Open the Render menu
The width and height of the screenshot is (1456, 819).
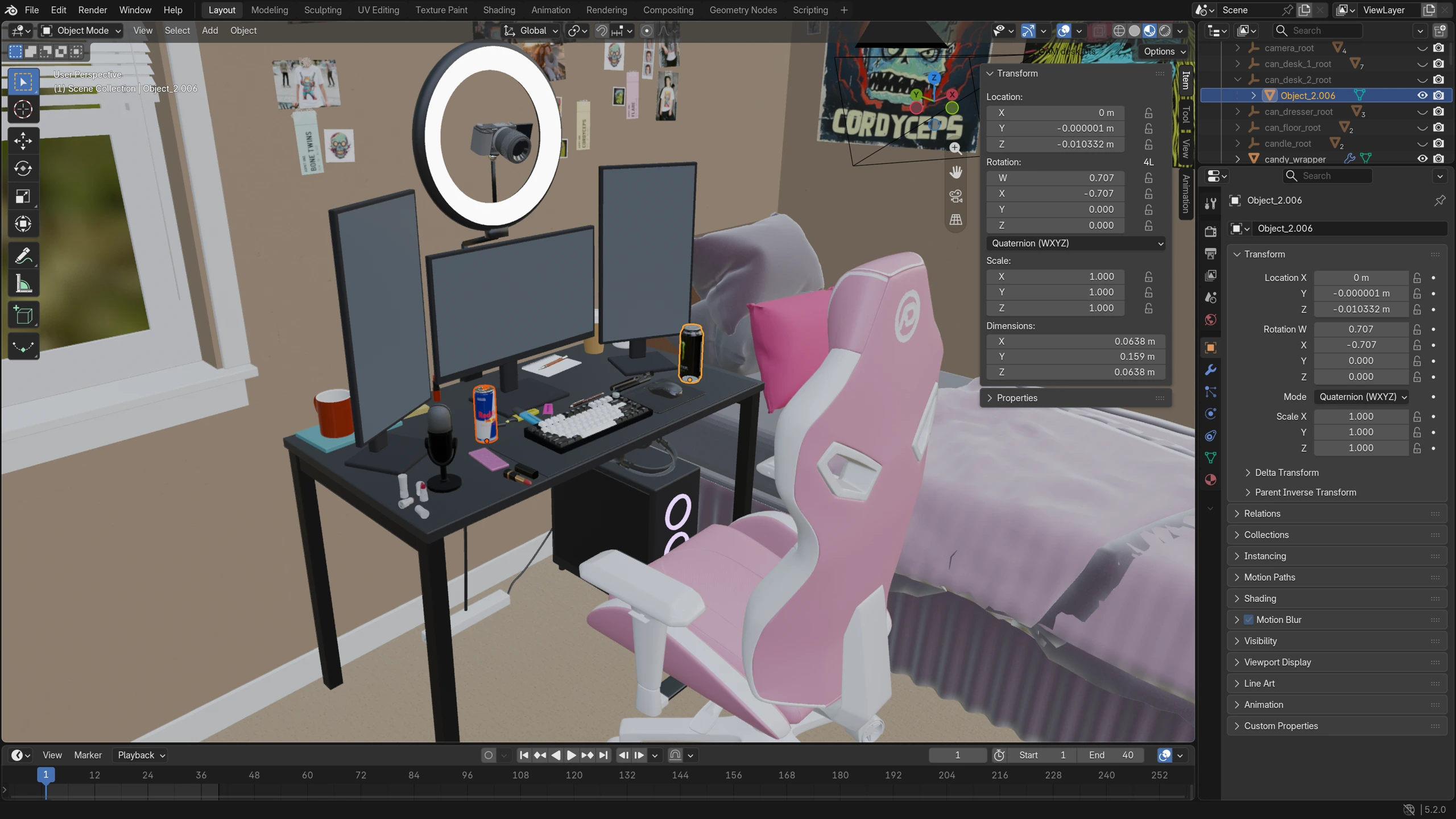pyautogui.click(x=92, y=10)
